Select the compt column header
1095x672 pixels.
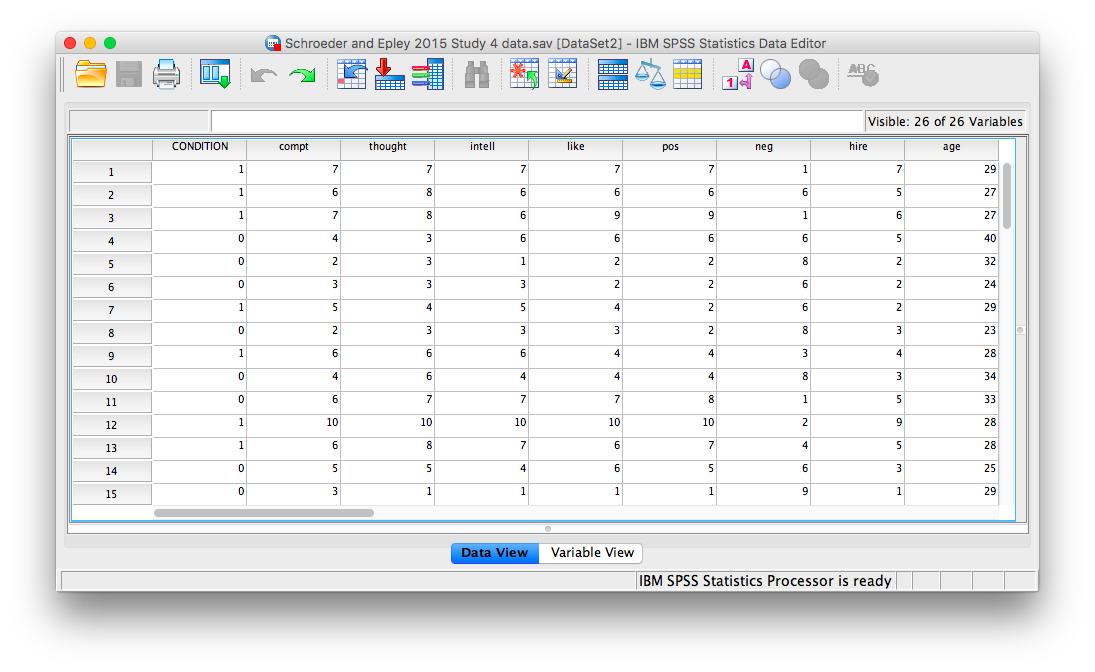[x=293, y=147]
